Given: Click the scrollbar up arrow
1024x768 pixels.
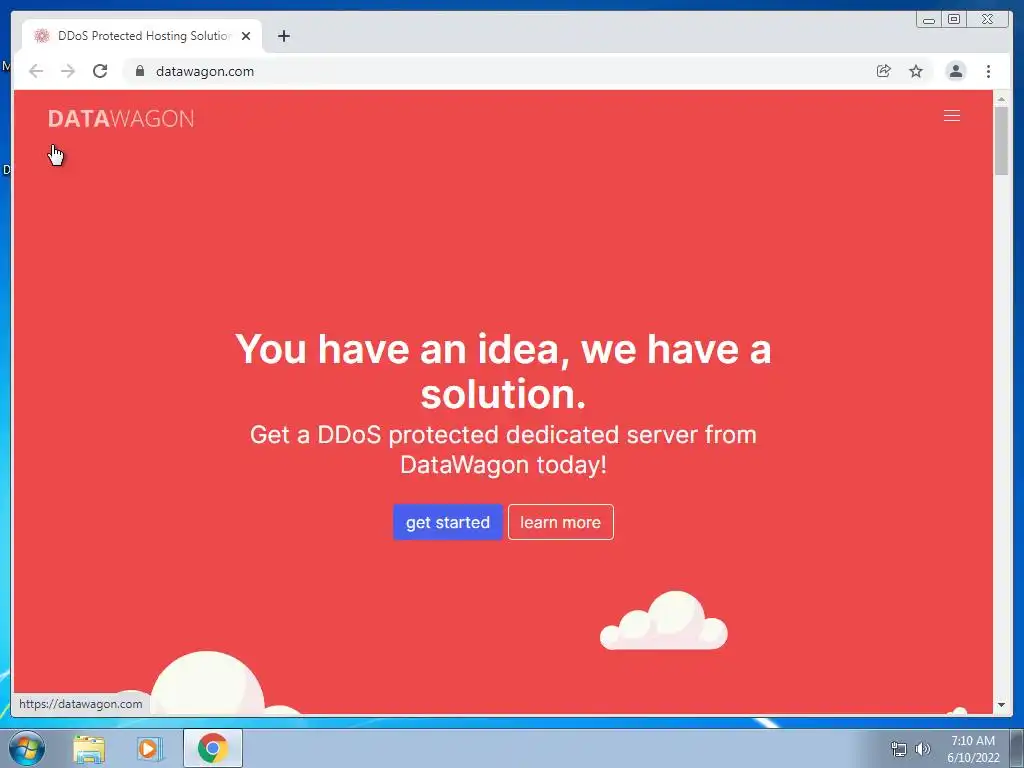Looking at the screenshot, I should 1001,99.
